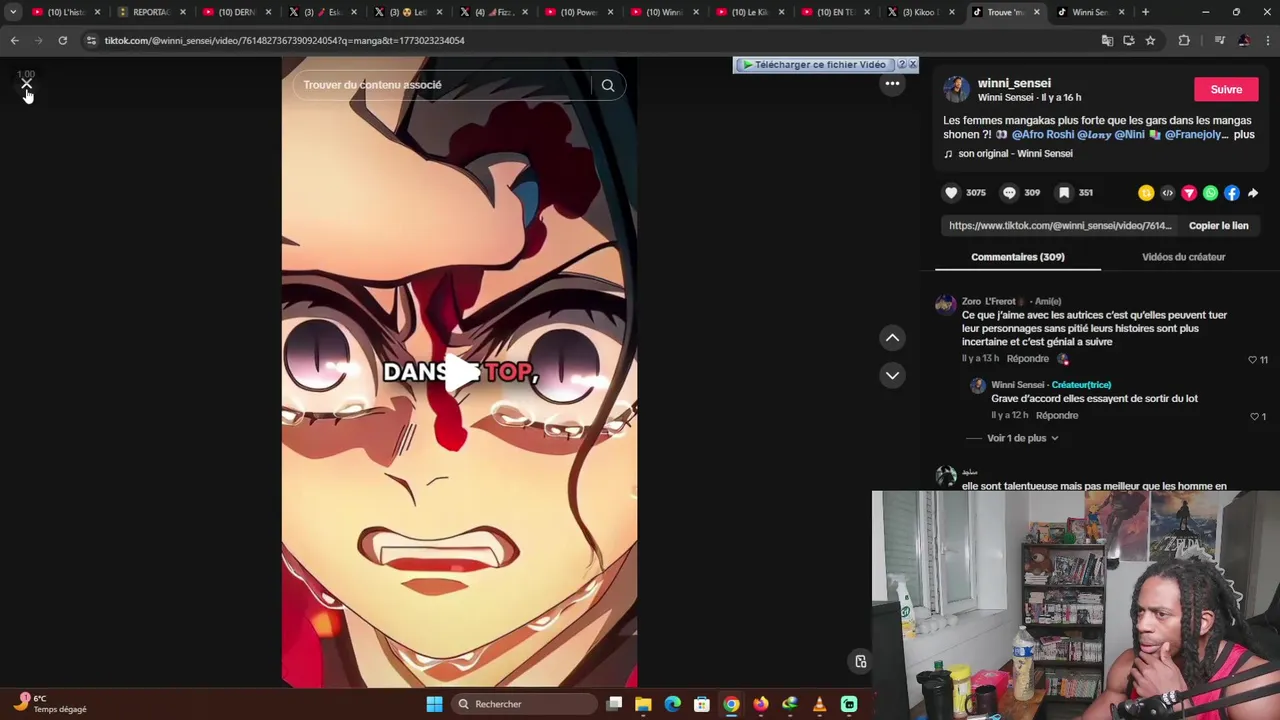The height and width of the screenshot is (720, 1280).
Task: Share video on Facebook
Action: click(1231, 193)
